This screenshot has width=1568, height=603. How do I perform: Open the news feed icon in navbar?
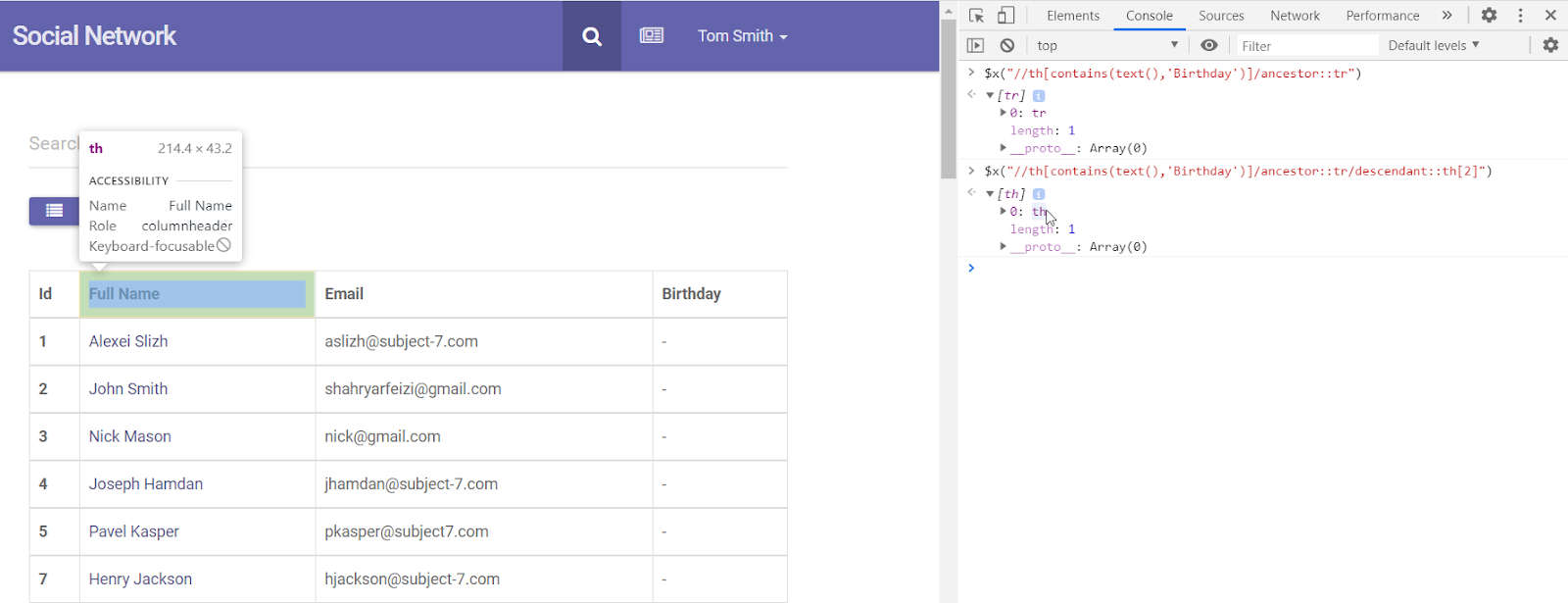tap(652, 36)
